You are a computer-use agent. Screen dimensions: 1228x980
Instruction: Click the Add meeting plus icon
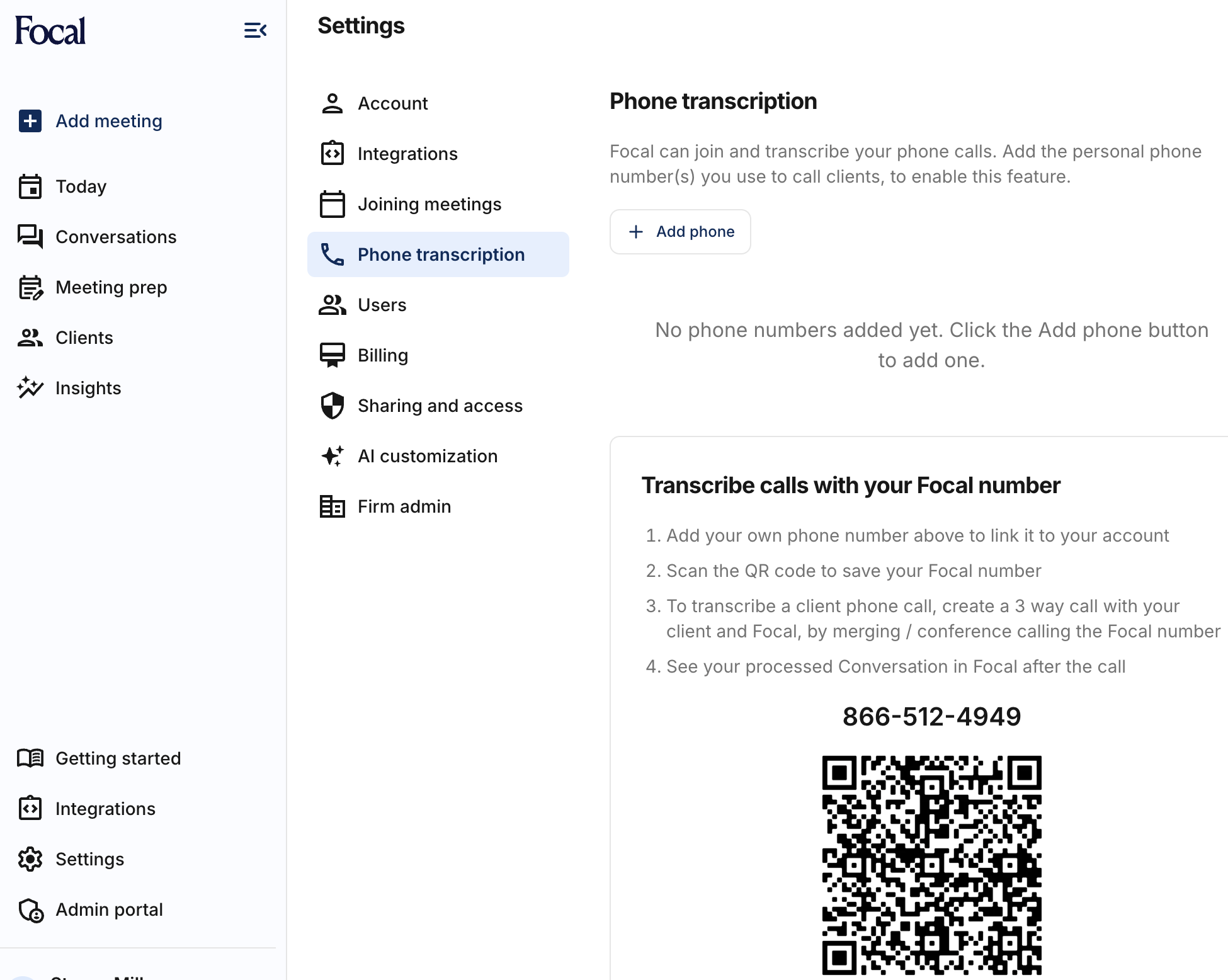(30, 121)
